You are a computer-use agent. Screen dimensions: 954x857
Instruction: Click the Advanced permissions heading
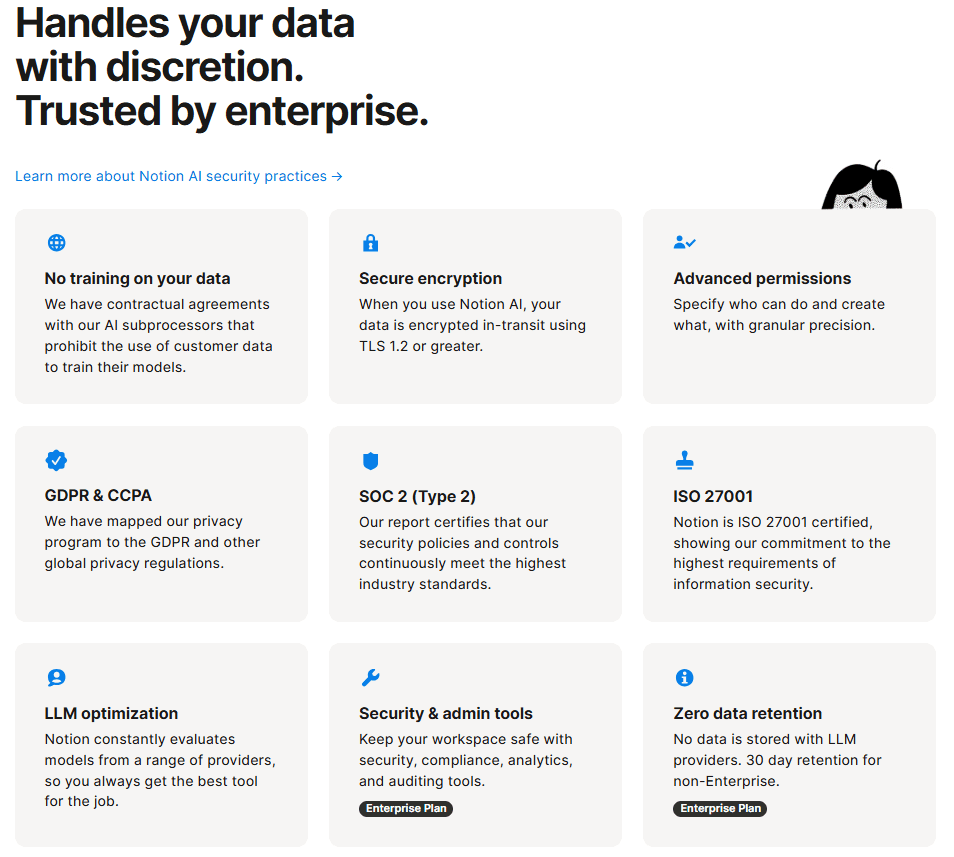click(x=762, y=278)
